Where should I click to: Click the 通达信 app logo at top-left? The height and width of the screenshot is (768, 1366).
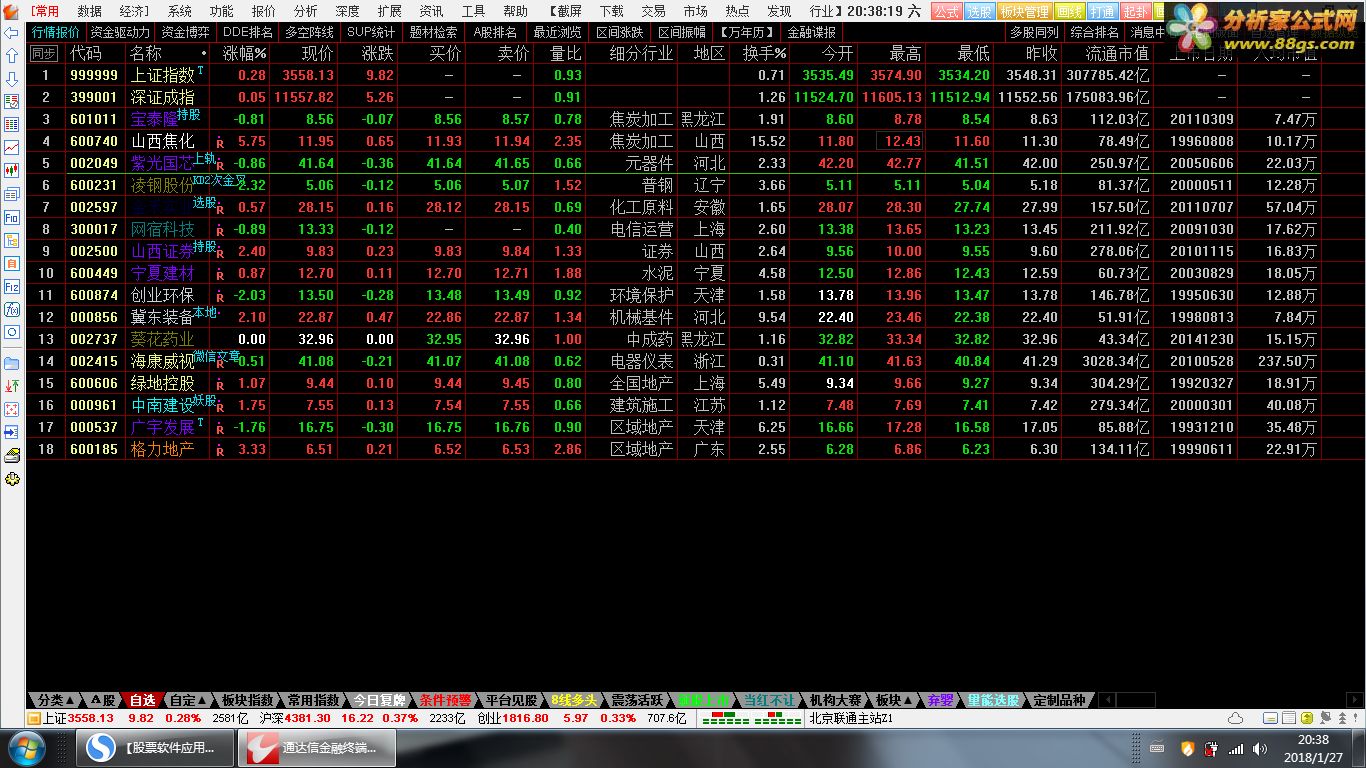pos(12,11)
